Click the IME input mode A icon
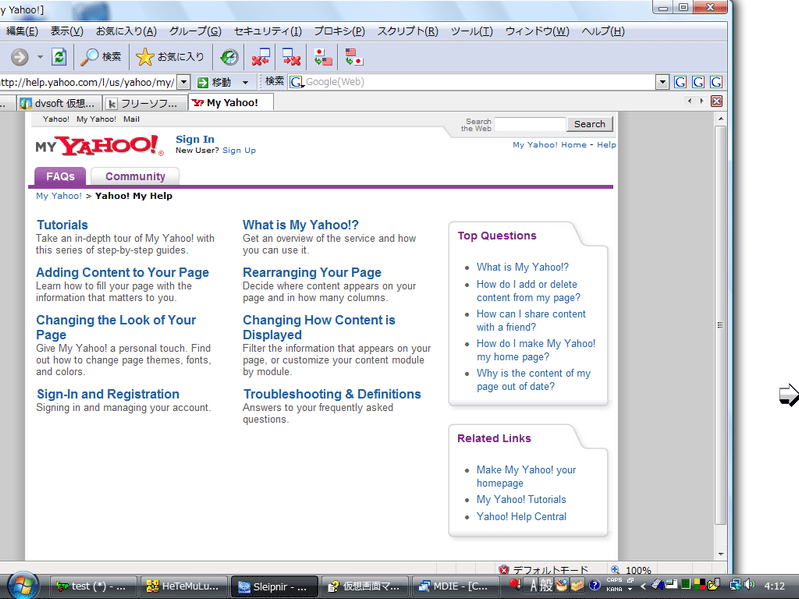The width and height of the screenshot is (799, 599). click(534, 586)
